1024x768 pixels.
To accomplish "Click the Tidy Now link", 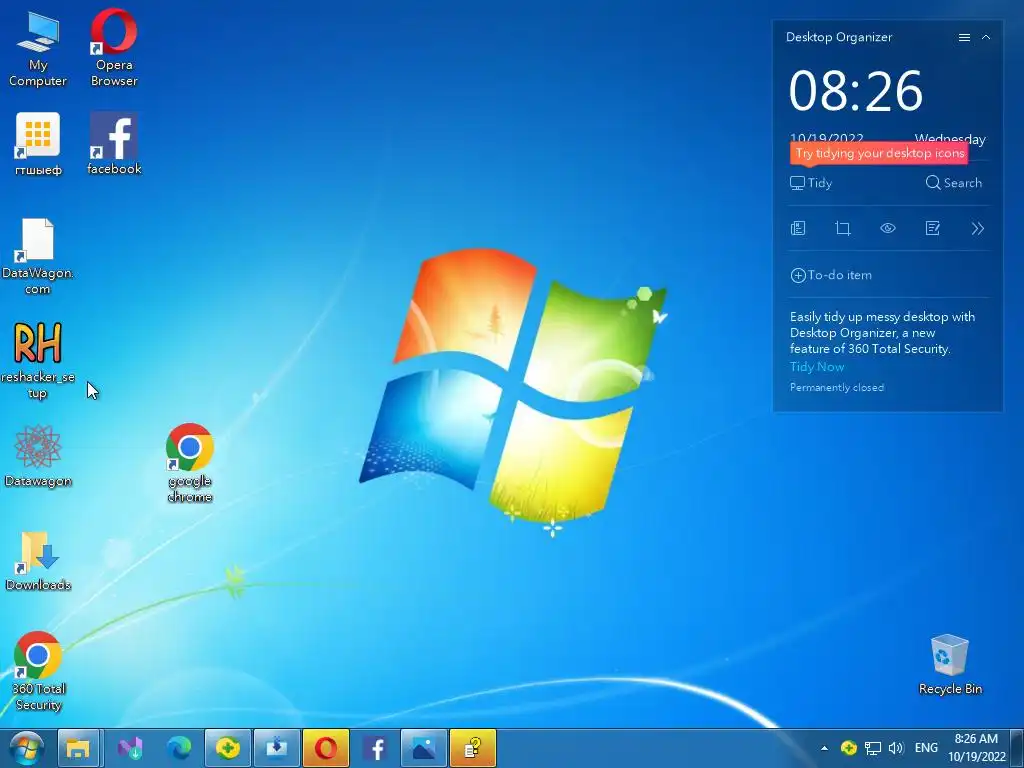I will pyautogui.click(x=817, y=366).
